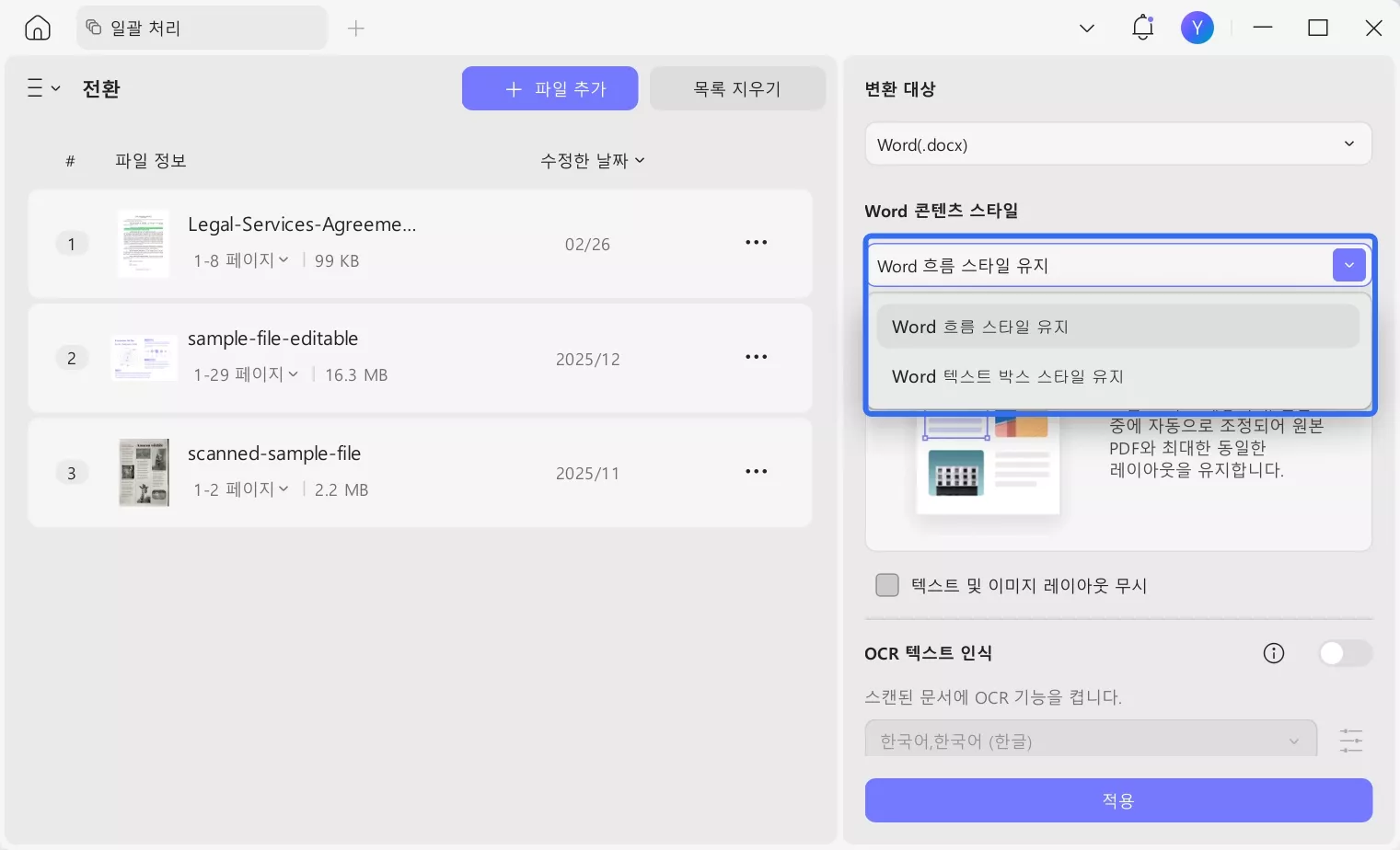The width and height of the screenshot is (1400, 850).
Task: Open three-dot menu for Legal-Services-Agreement file
Action: coord(756,242)
